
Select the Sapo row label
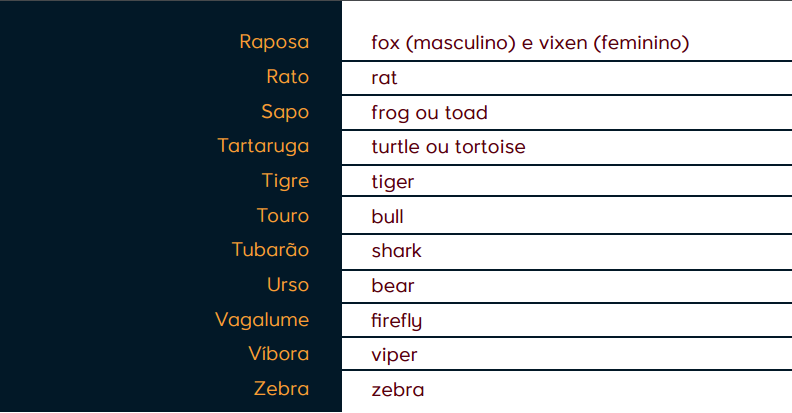coord(284,112)
